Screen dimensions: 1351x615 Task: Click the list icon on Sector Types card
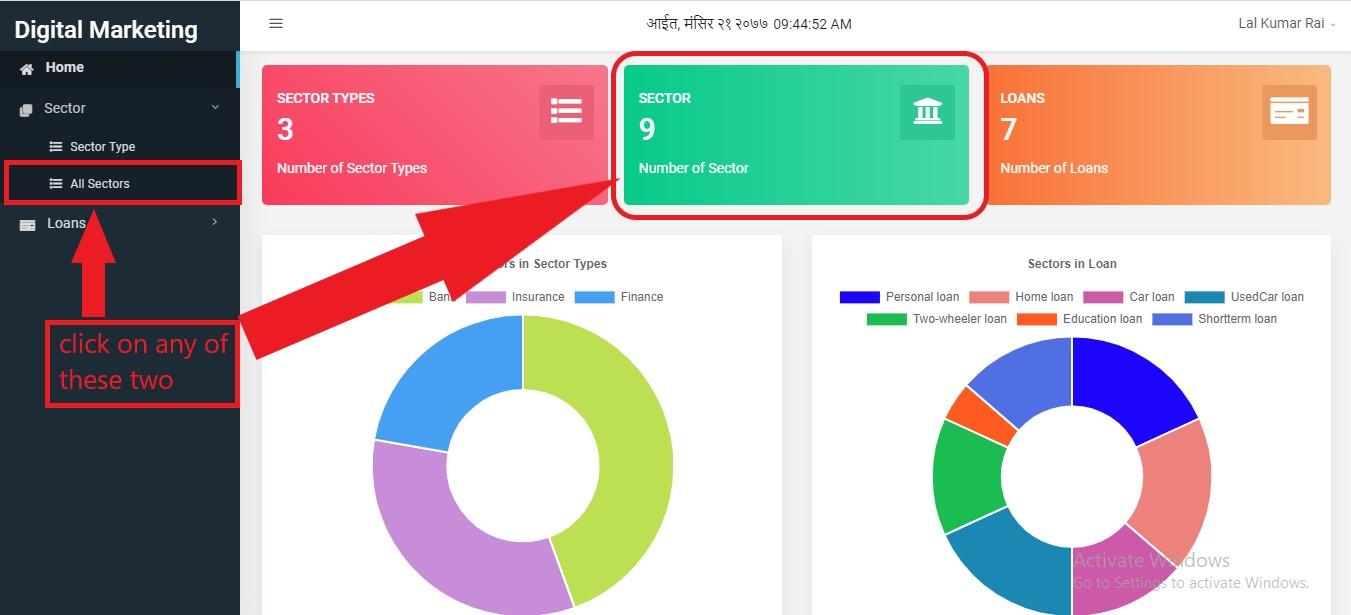click(566, 112)
